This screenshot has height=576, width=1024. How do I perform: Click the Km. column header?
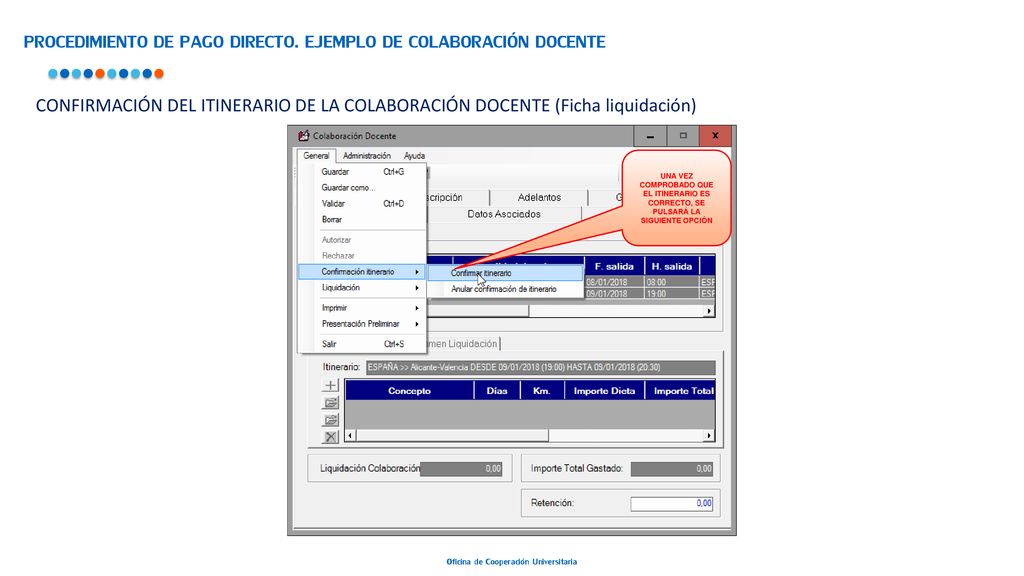tap(541, 391)
